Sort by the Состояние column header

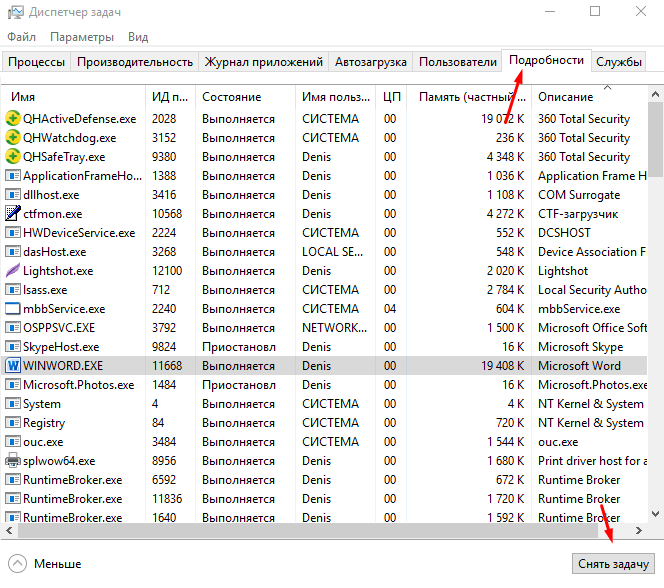tap(245, 97)
